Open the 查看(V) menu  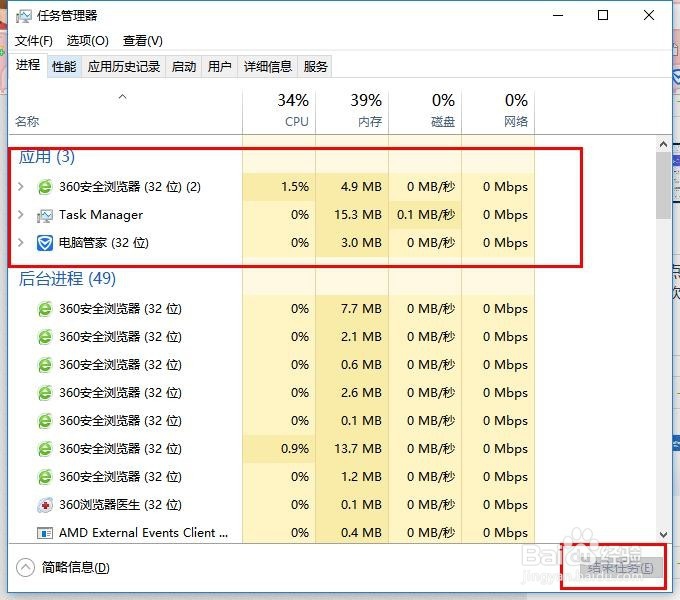point(143,41)
